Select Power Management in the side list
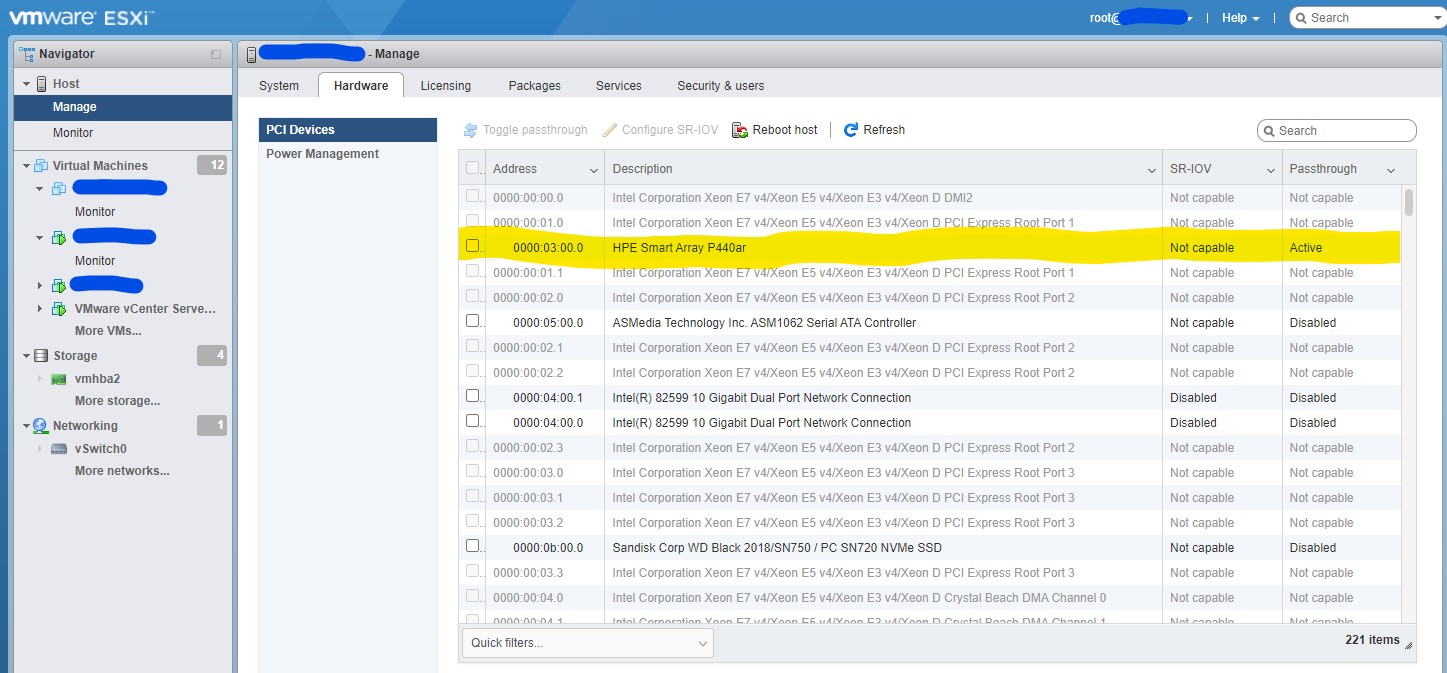 (x=322, y=154)
